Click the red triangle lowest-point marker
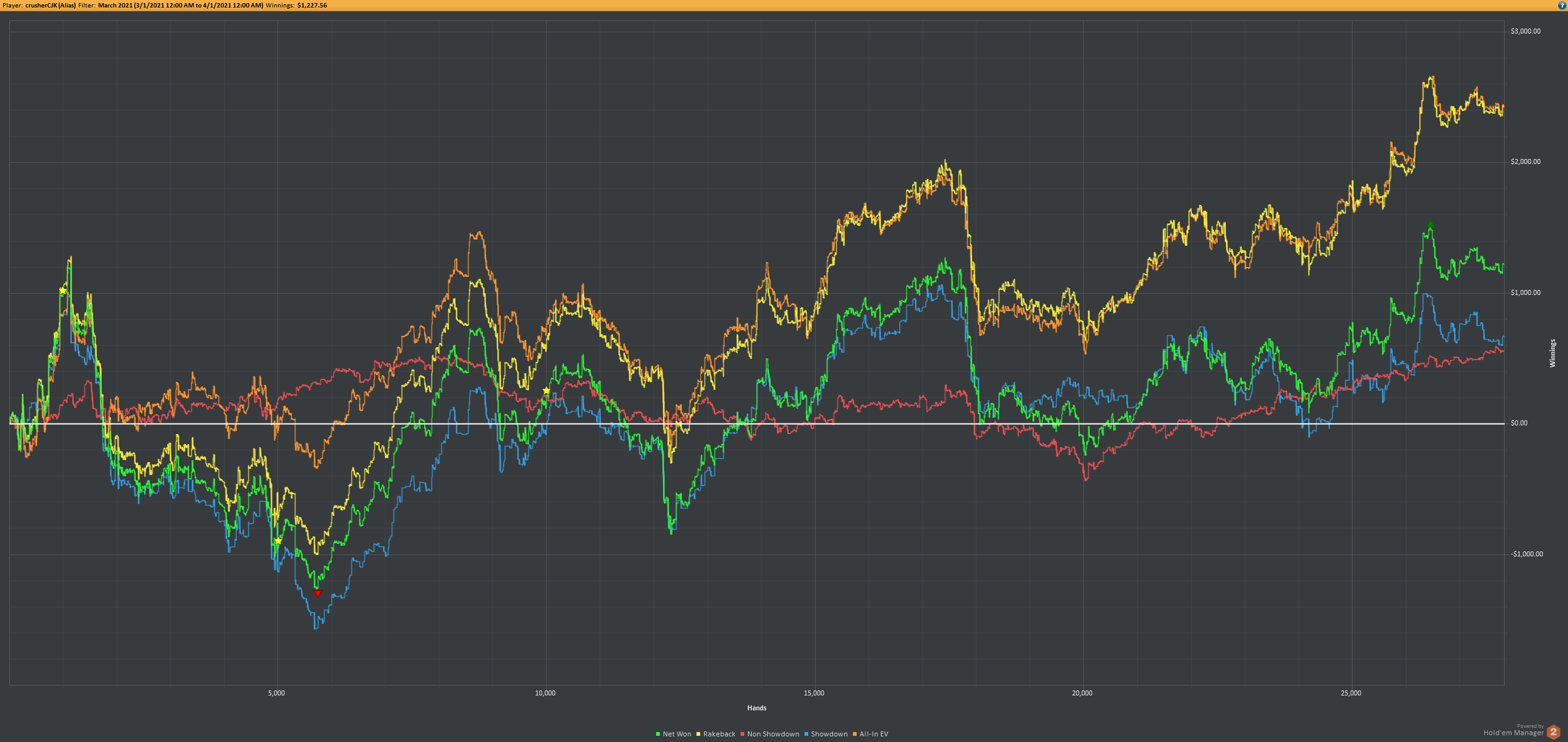Screen dimensions: 1568x742 318,593
